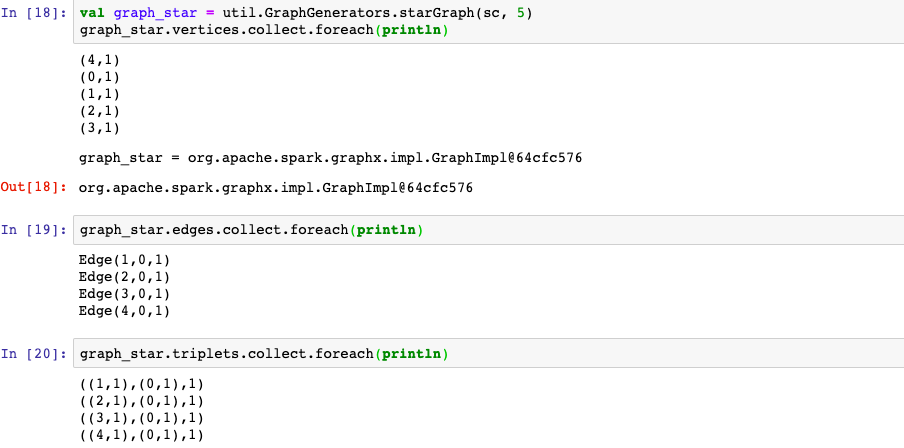The width and height of the screenshot is (904, 448).
Task: Select the In [18] cell prompt
Action: [36, 13]
